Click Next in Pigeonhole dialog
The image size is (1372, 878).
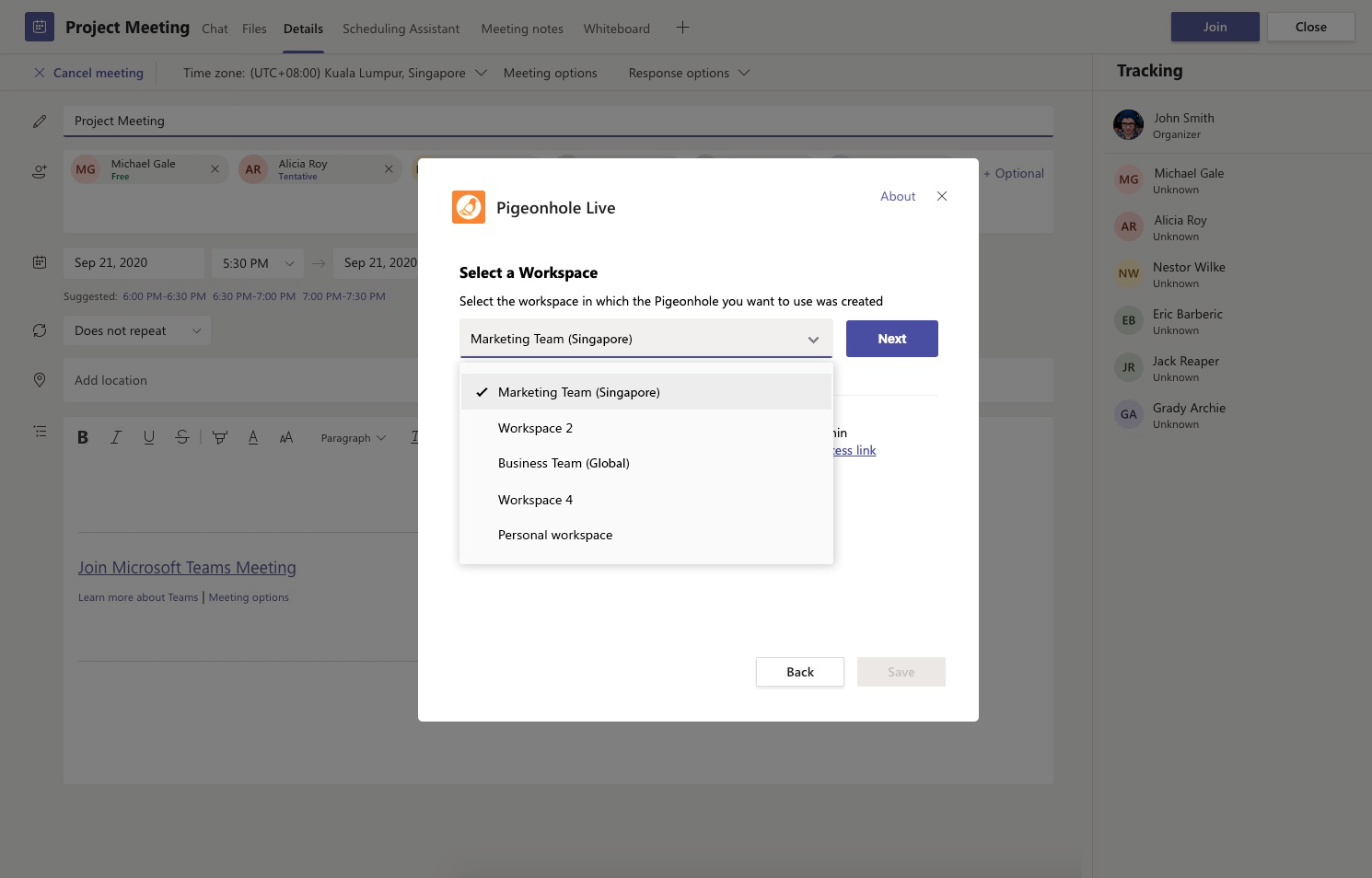click(891, 339)
